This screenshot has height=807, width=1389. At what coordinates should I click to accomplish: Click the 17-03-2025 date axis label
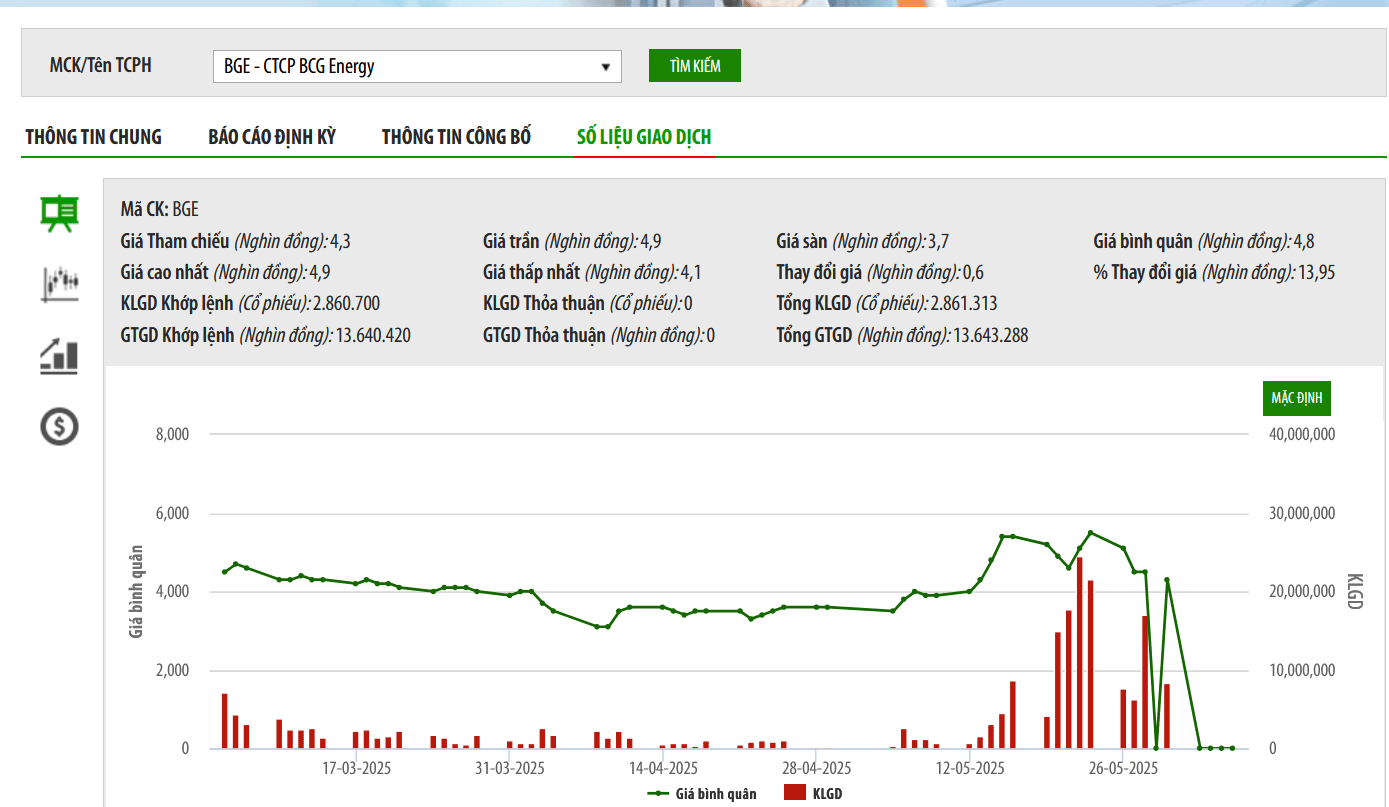pos(356,768)
